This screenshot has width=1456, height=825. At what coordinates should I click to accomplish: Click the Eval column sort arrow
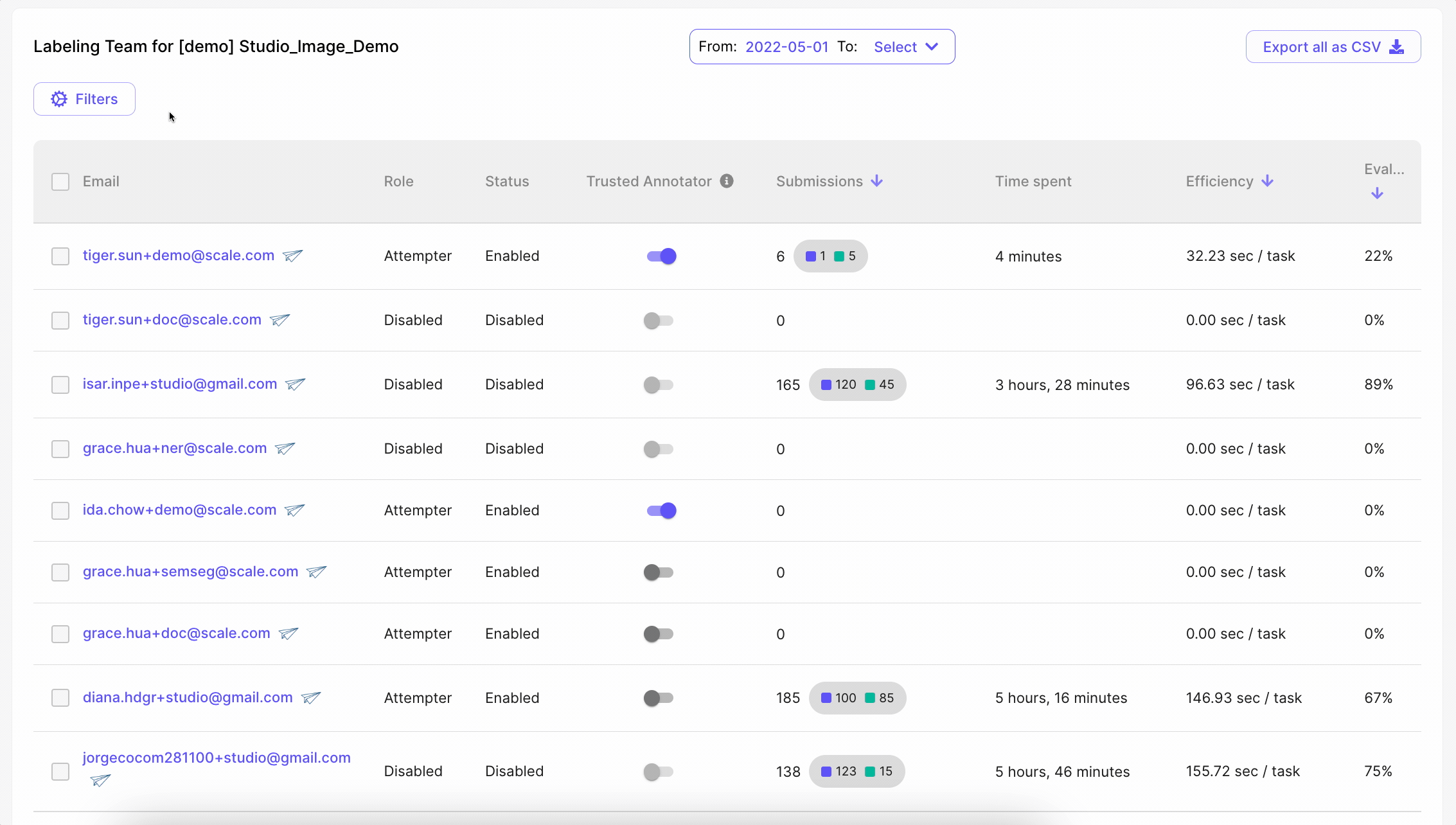(x=1377, y=193)
